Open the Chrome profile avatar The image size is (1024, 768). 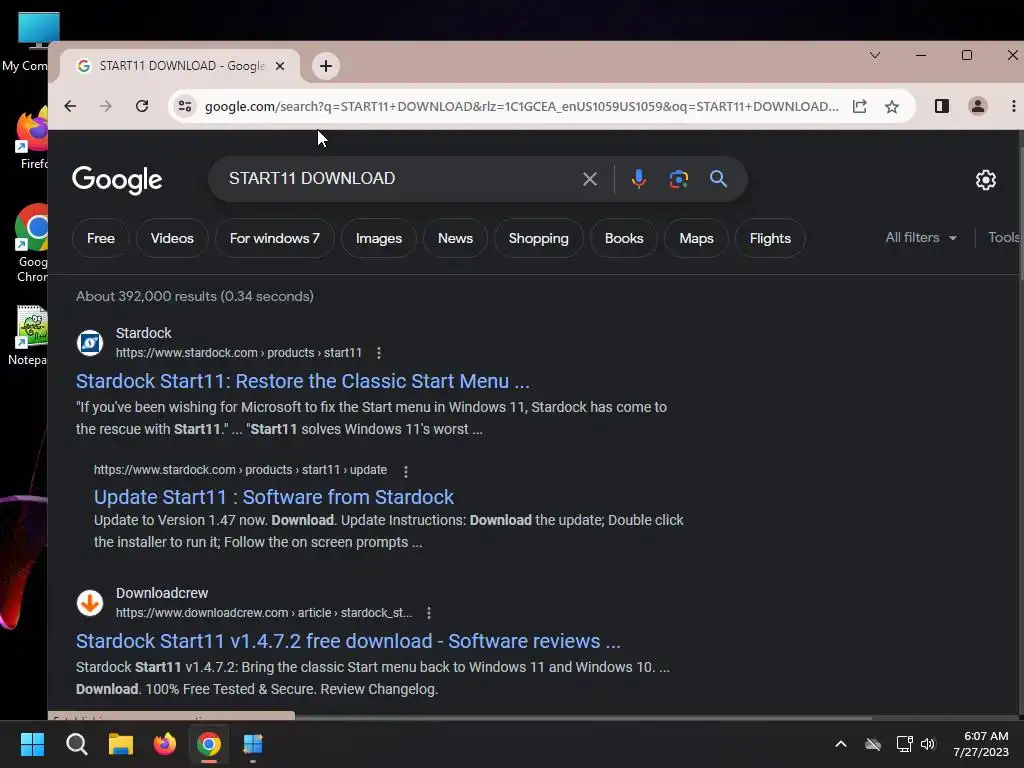[978, 106]
